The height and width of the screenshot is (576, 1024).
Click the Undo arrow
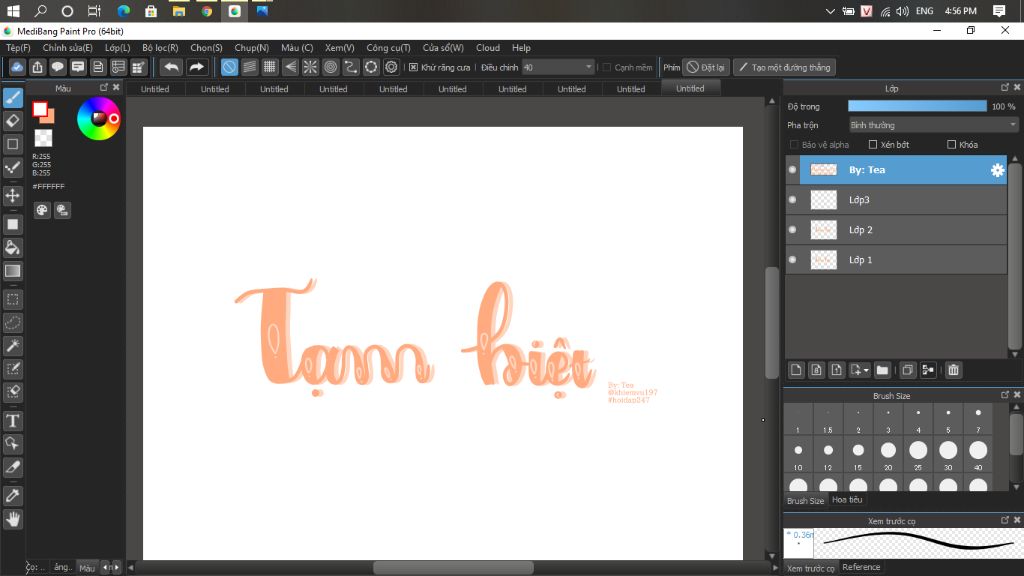pyautogui.click(x=171, y=67)
